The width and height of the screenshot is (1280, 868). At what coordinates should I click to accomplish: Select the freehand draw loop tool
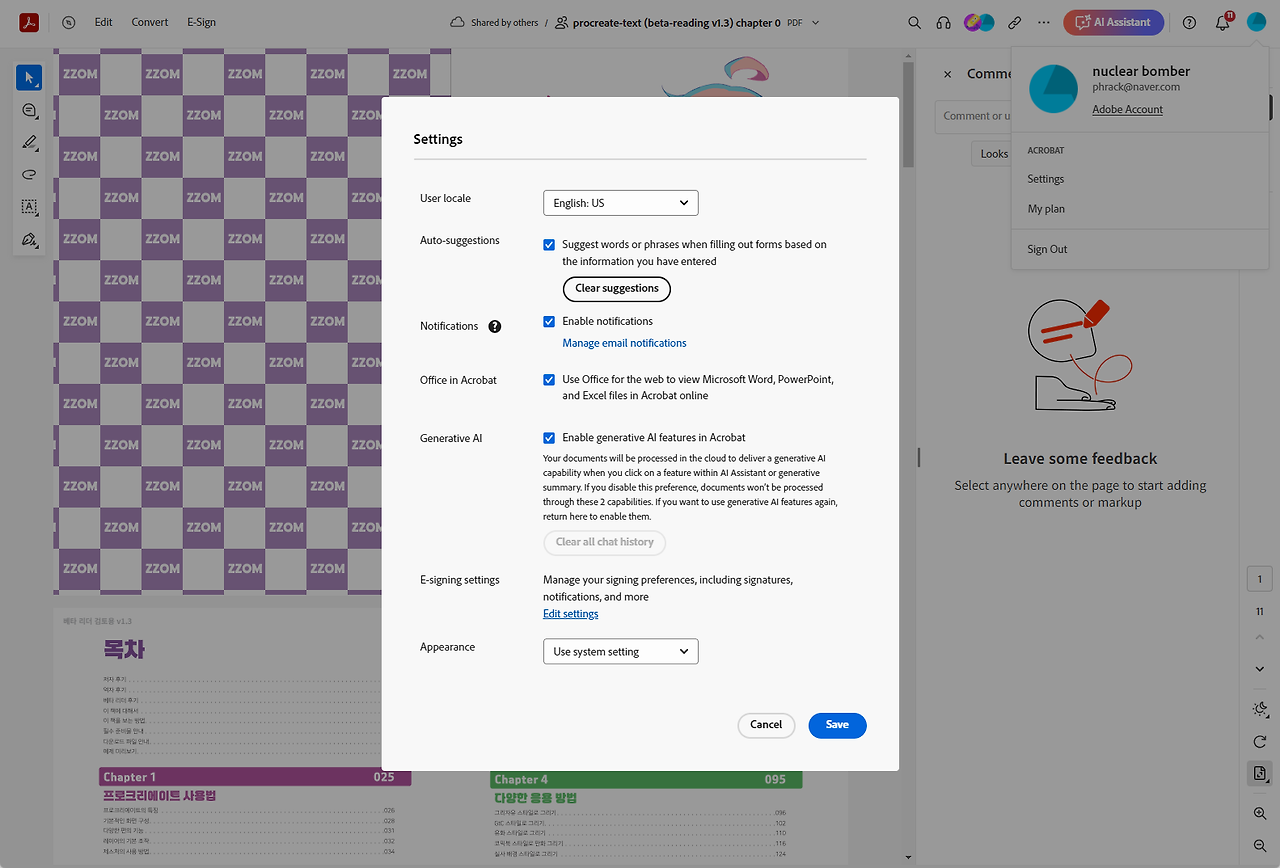click(x=29, y=175)
